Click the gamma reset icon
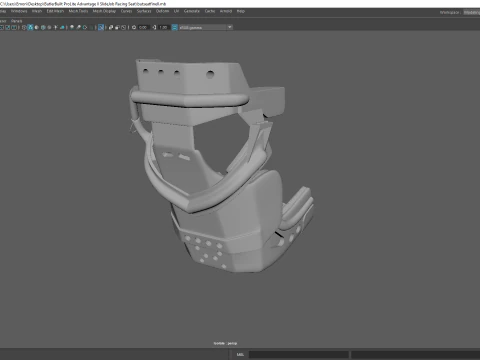480x360 pixels. coord(154,27)
